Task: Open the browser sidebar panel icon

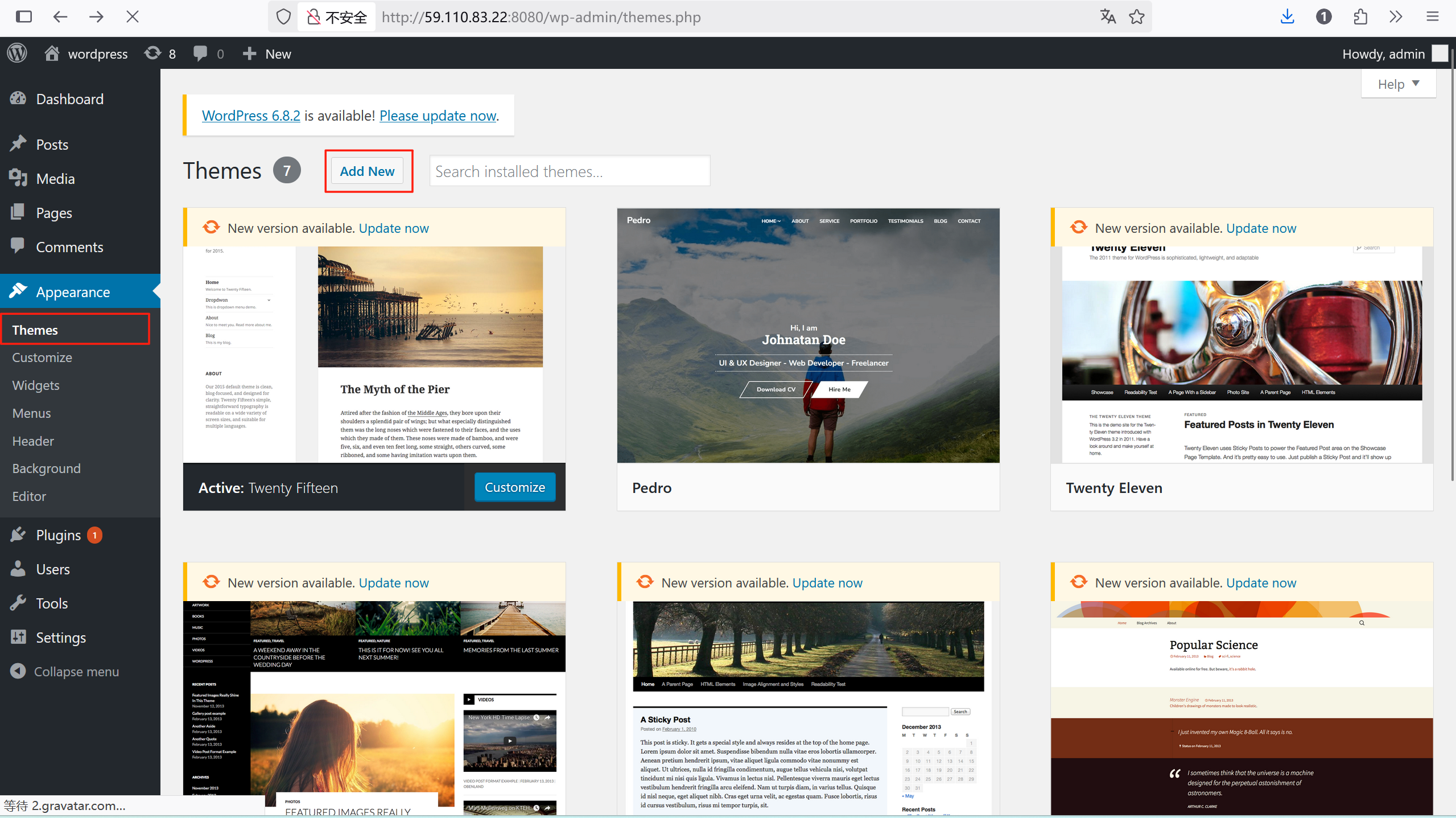Action: point(23,17)
